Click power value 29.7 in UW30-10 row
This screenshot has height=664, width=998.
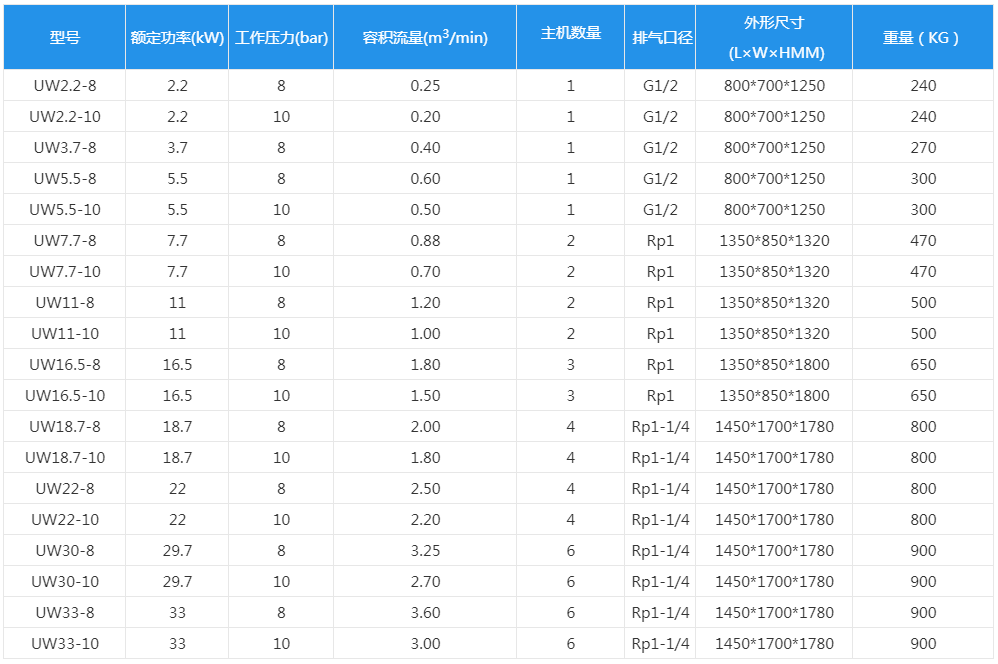(178, 581)
